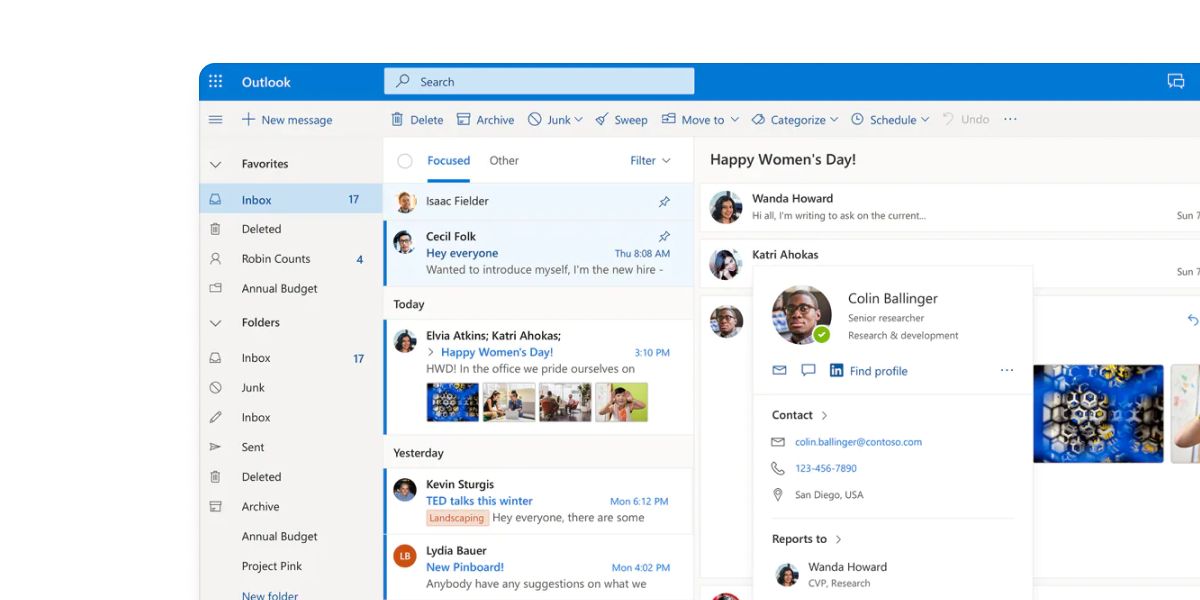Open the chat icon in the header
The image size is (1200, 600).
coord(1176,82)
